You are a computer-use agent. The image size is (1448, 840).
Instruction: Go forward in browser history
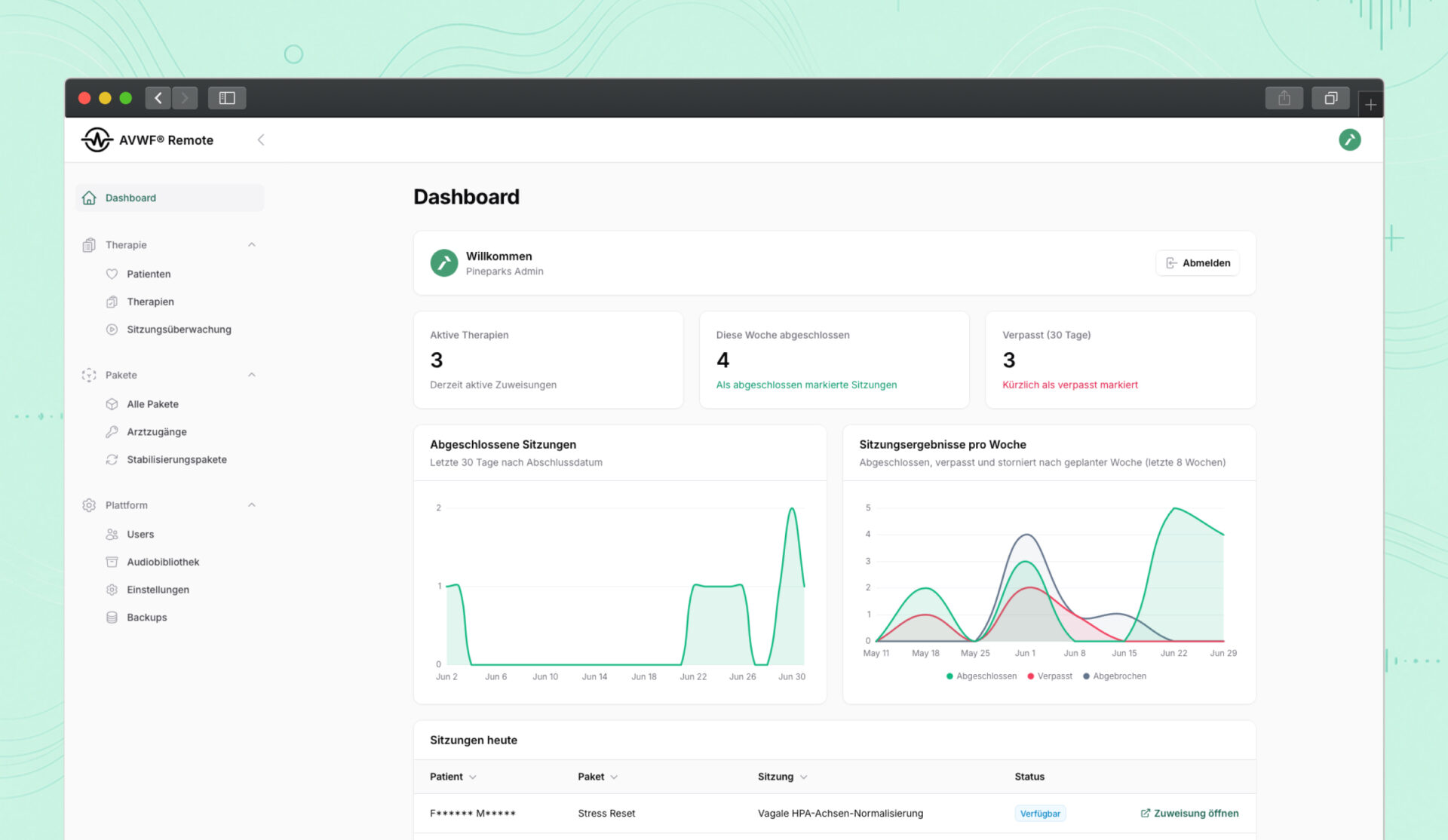(x=185, y=98)
